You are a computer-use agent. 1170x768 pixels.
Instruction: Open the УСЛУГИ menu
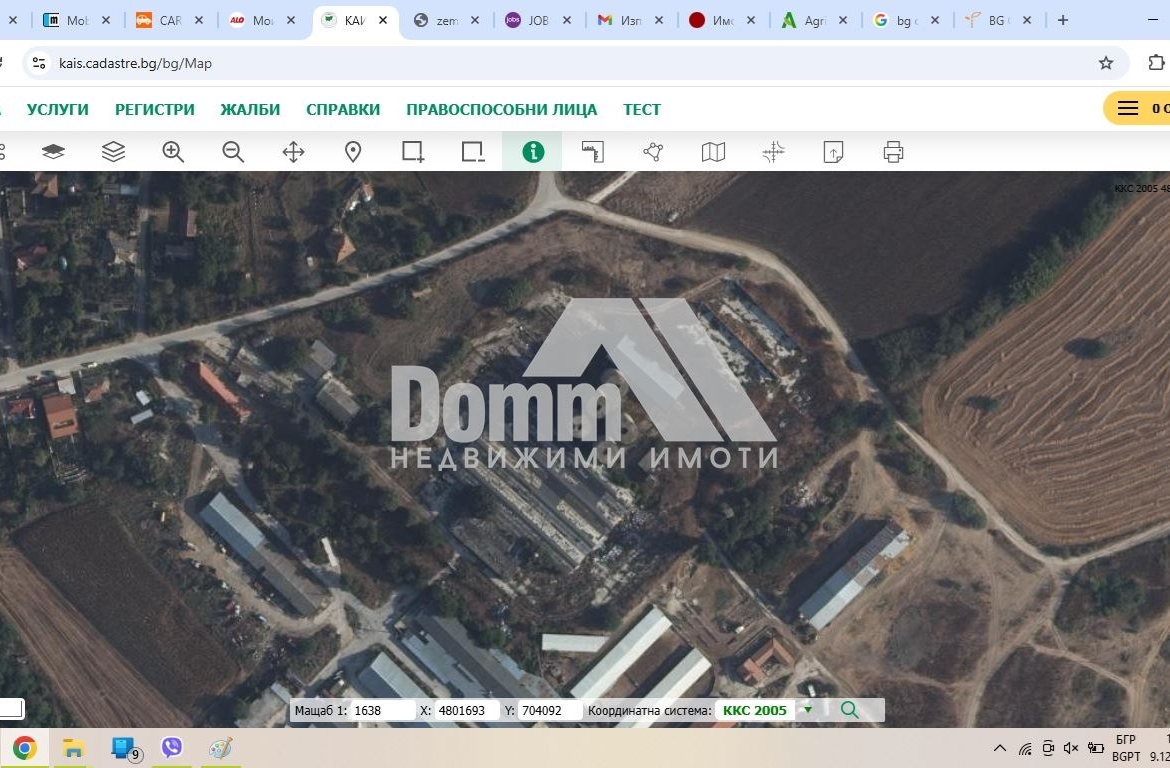point(57,110)
